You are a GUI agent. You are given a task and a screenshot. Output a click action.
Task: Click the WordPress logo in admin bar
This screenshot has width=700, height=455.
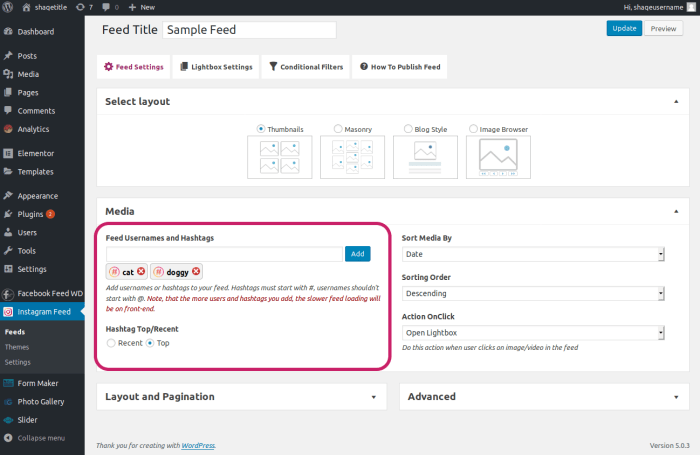tap(8, 7)
